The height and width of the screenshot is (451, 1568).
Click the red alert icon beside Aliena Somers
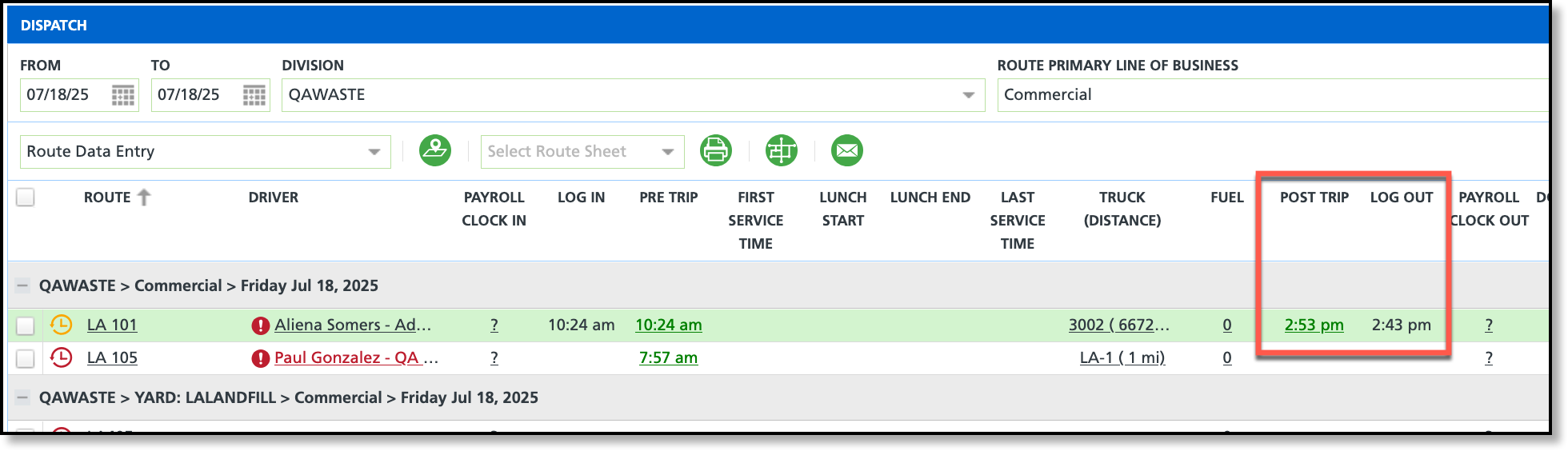click(260, 325)
